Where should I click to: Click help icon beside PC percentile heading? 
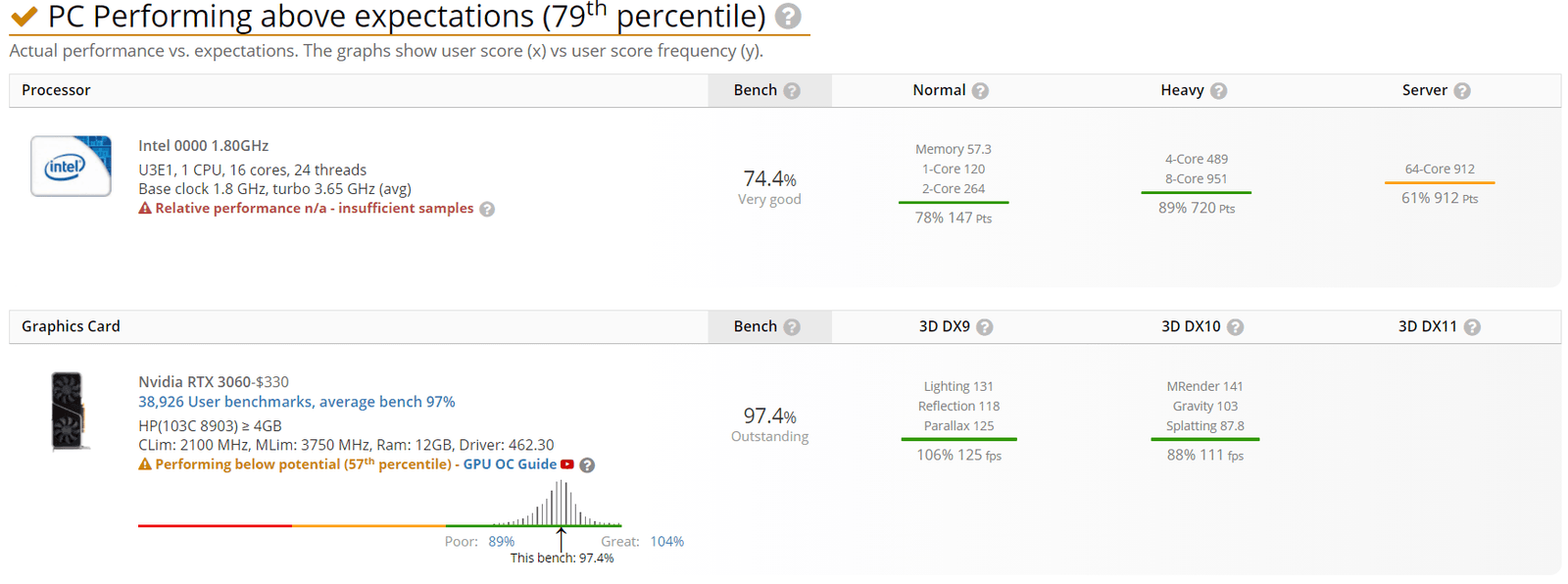click(x=788, y=17)
